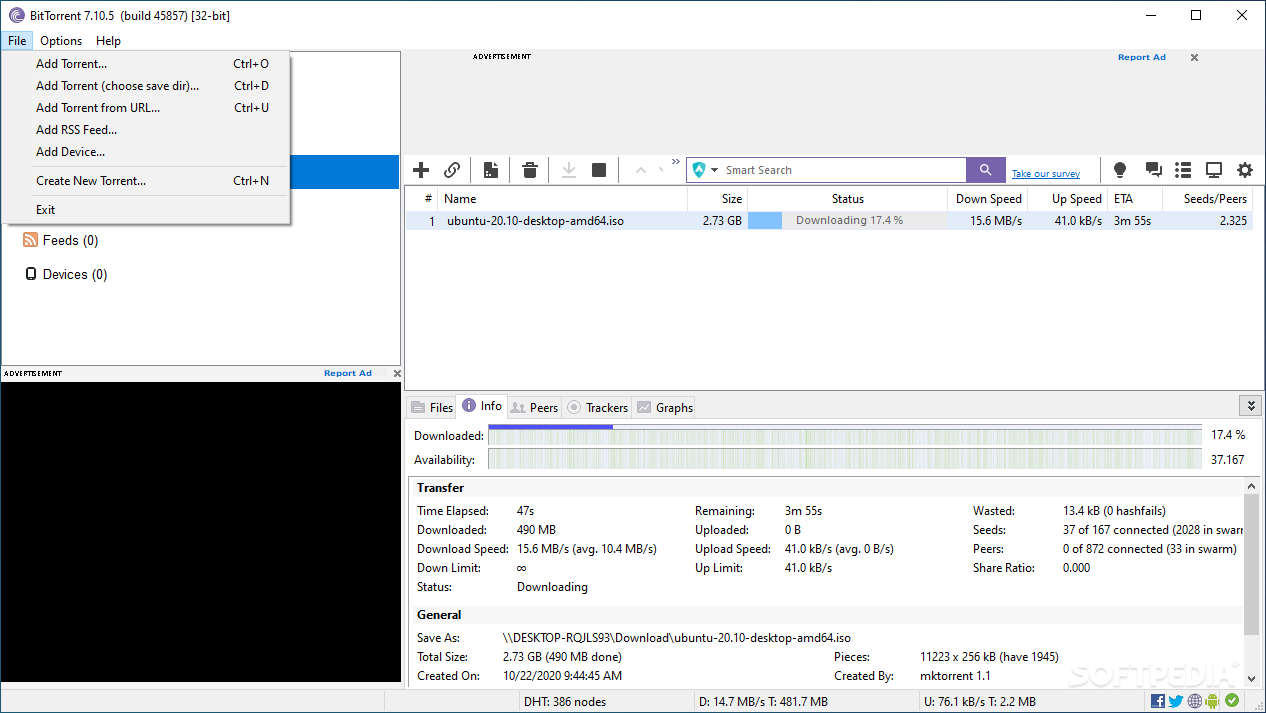Open the Help menu
This screenshot has height=713, width=1266.
108,41
